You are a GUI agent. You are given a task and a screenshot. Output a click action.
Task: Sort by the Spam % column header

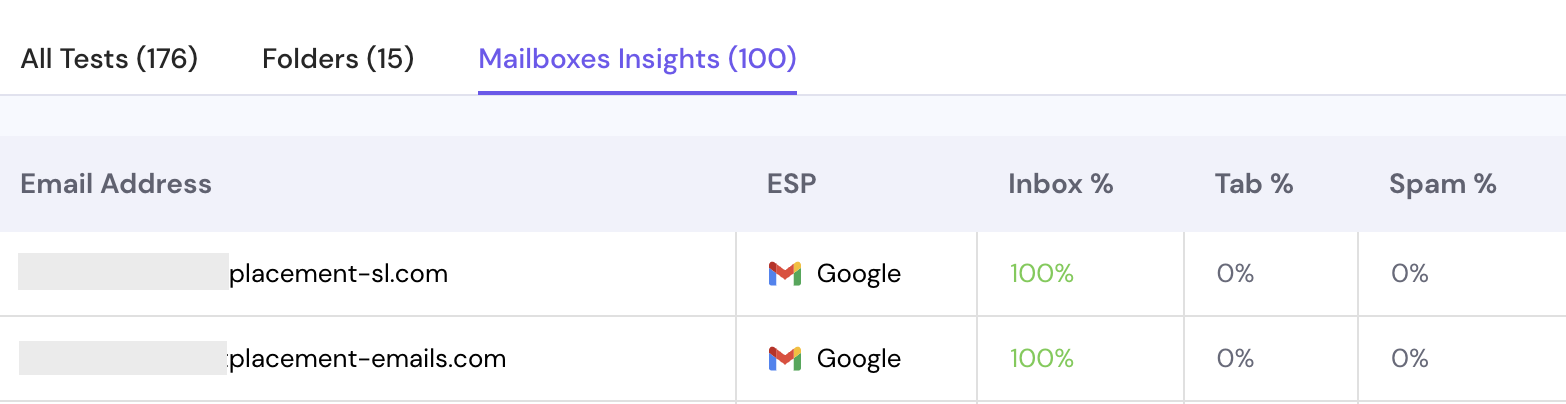coord(1442,184)
